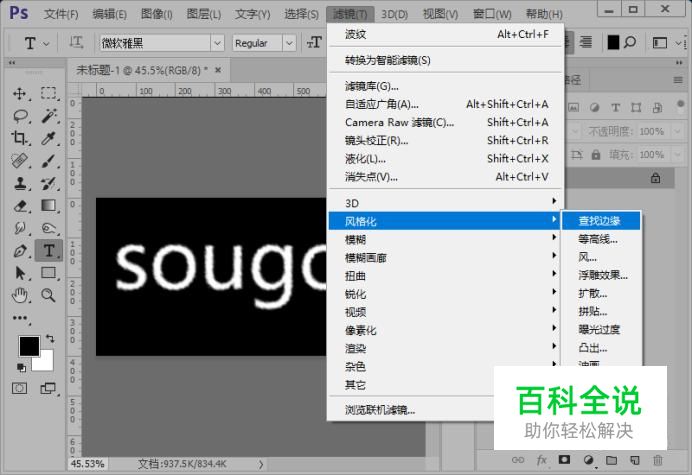This screenshot has width=692, height=475.
Task: Select the Rectangular Marquee tool
Action: click(x=49, y=93)
